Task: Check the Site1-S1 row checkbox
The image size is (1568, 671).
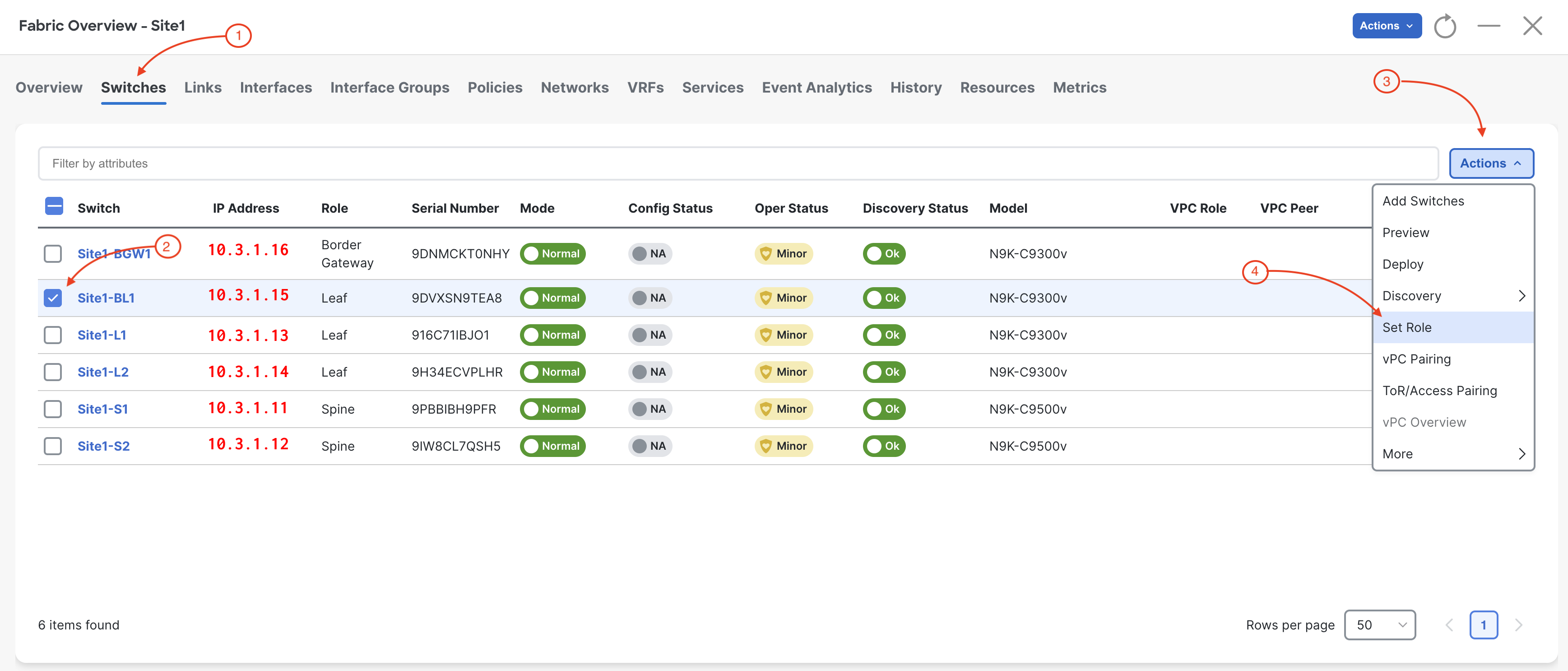Action: click(53, 409)
